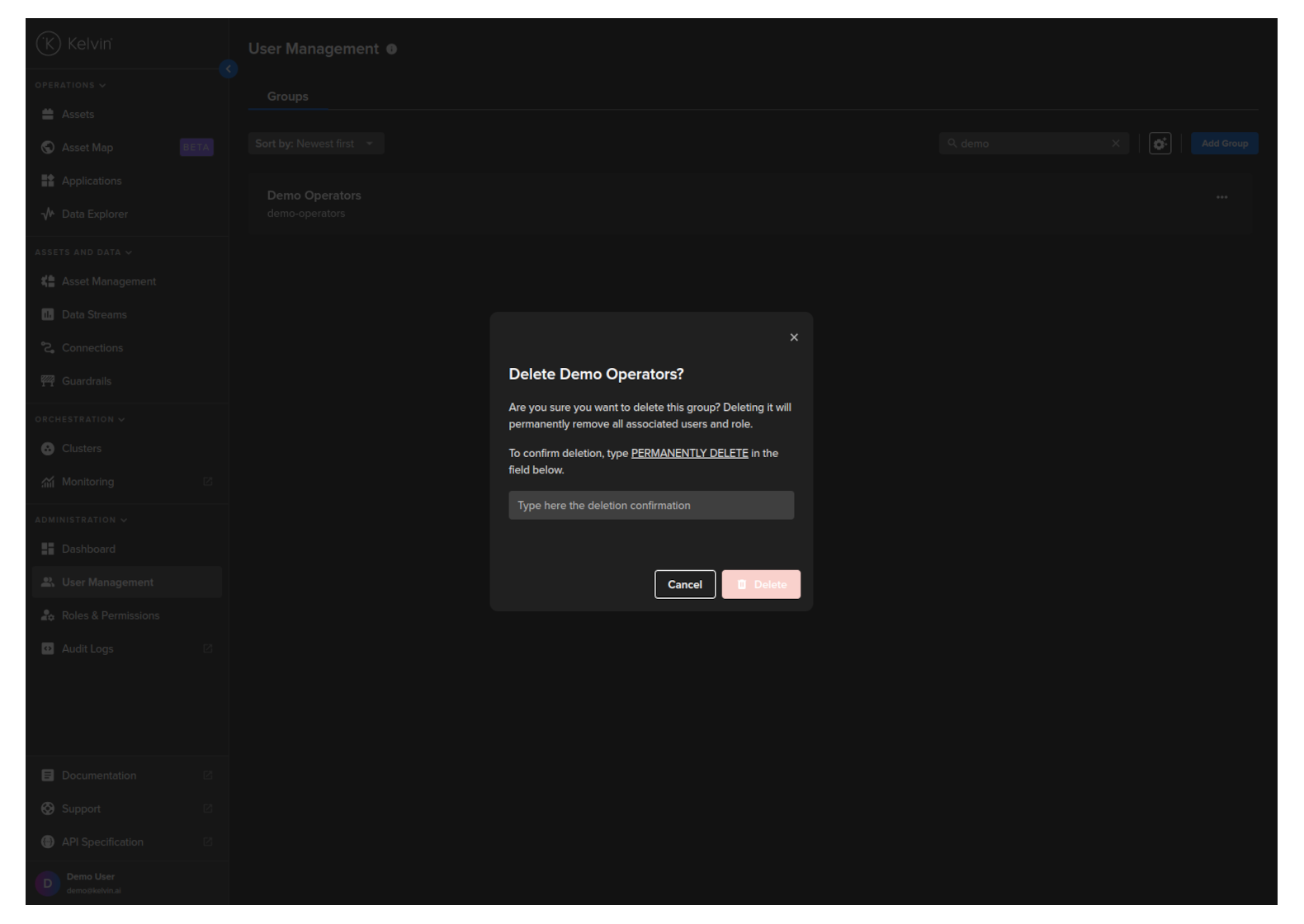The image size is (1304, 924).
Task: Click the Assets icon in sidebar
Action: tap(48, 115)
